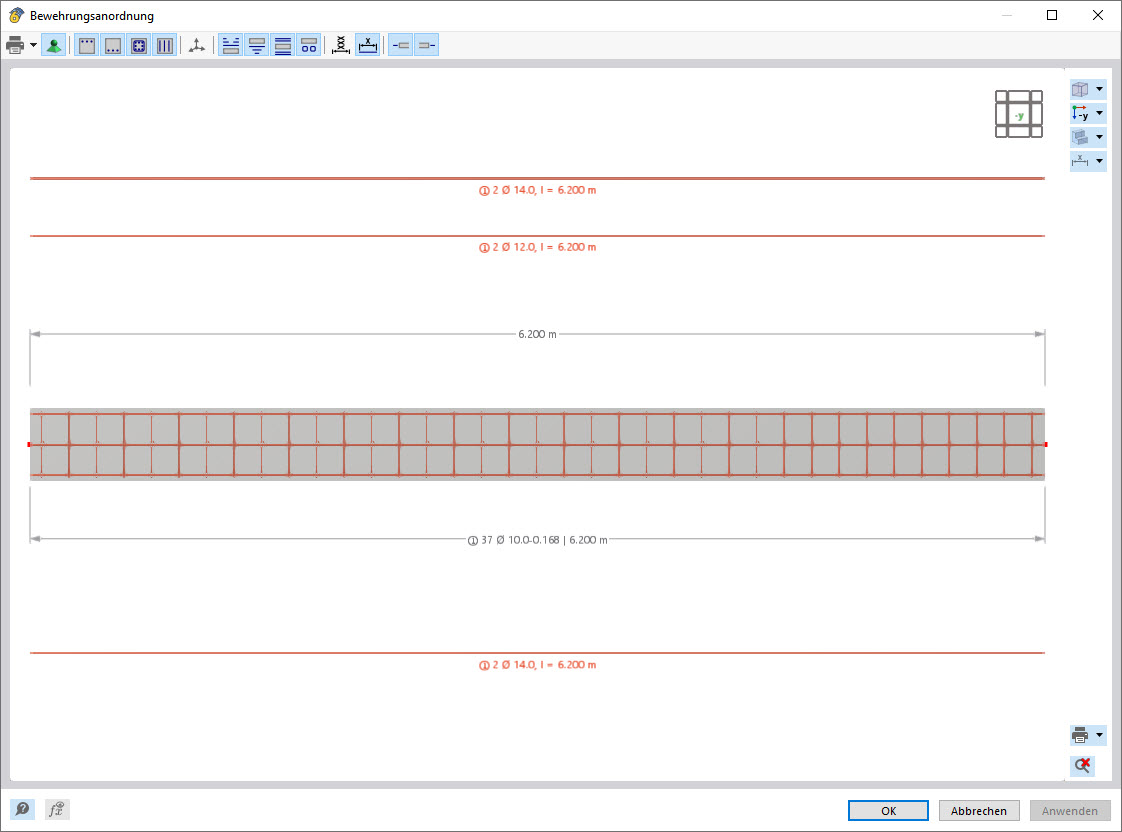Image resolution: width=1122 pixels, height=832 pixels.
Task: Open the print dropdown arrow in the top toolbar
Action: 34,46
